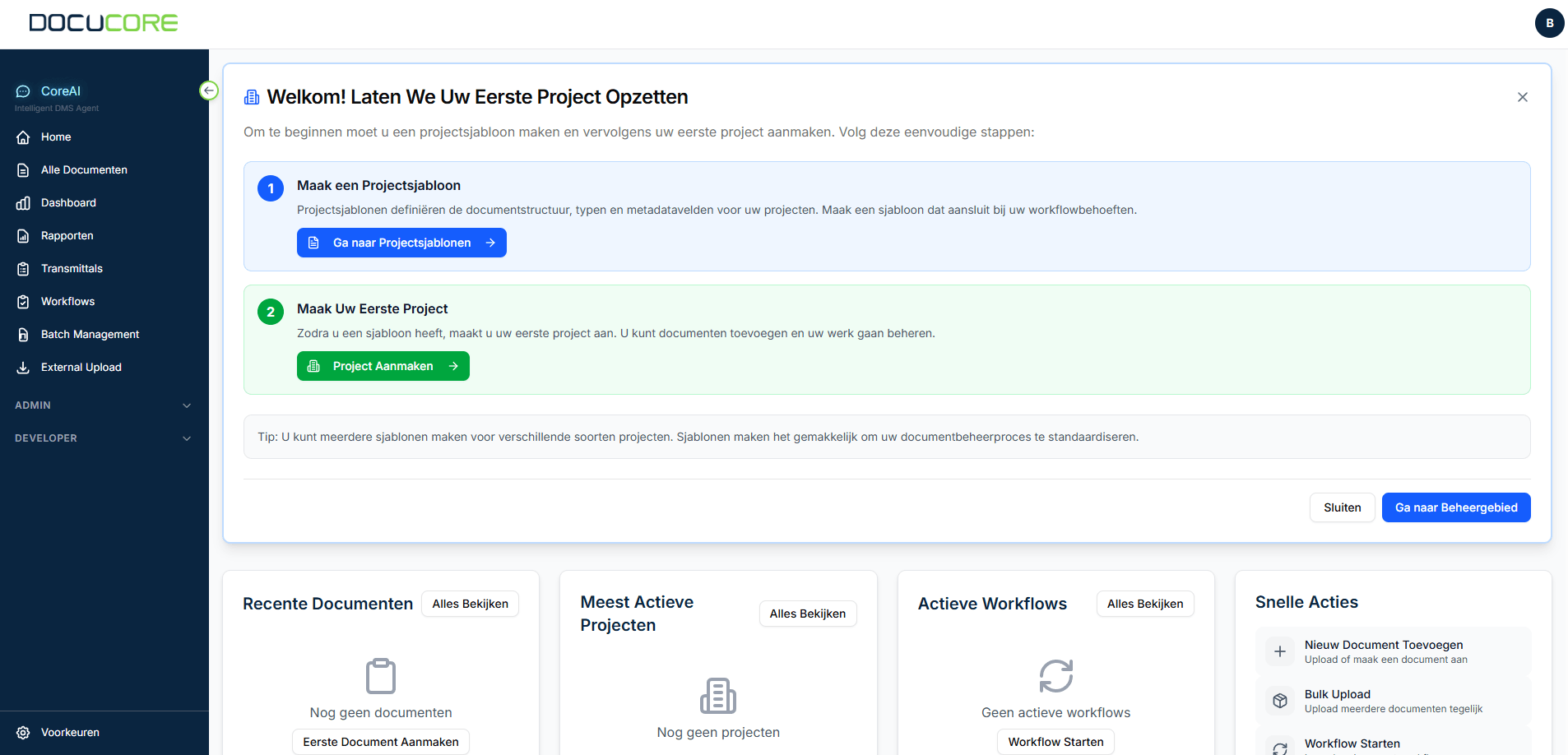Screen dimensions: 1568x755
Task: Click the Sluiten button
Action: point(1342,507)
